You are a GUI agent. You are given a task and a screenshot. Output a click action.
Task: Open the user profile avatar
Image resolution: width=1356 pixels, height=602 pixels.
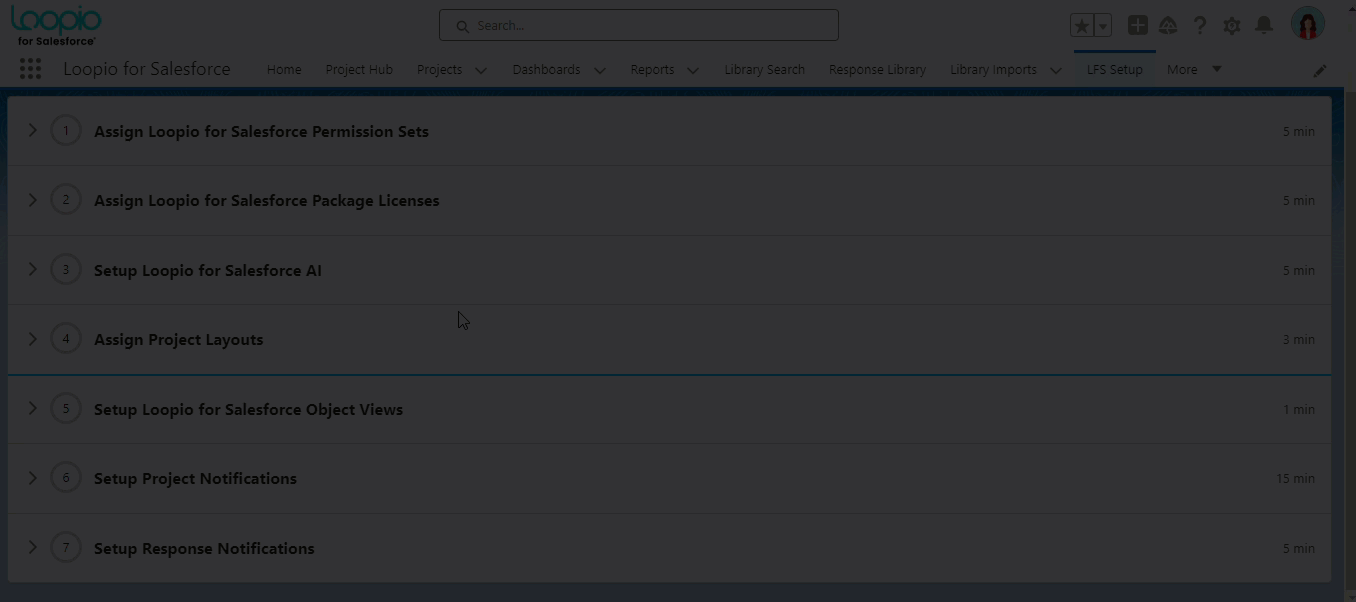(x=1308, y=24)
